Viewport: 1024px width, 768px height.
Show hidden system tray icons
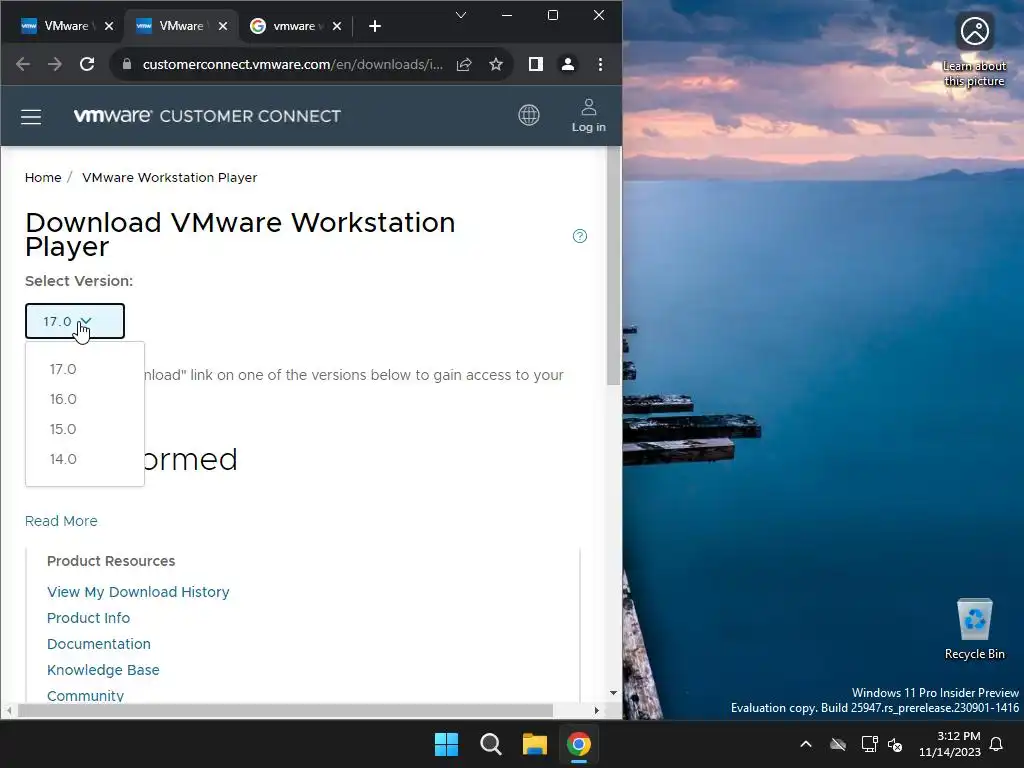[x=806, y=744]
